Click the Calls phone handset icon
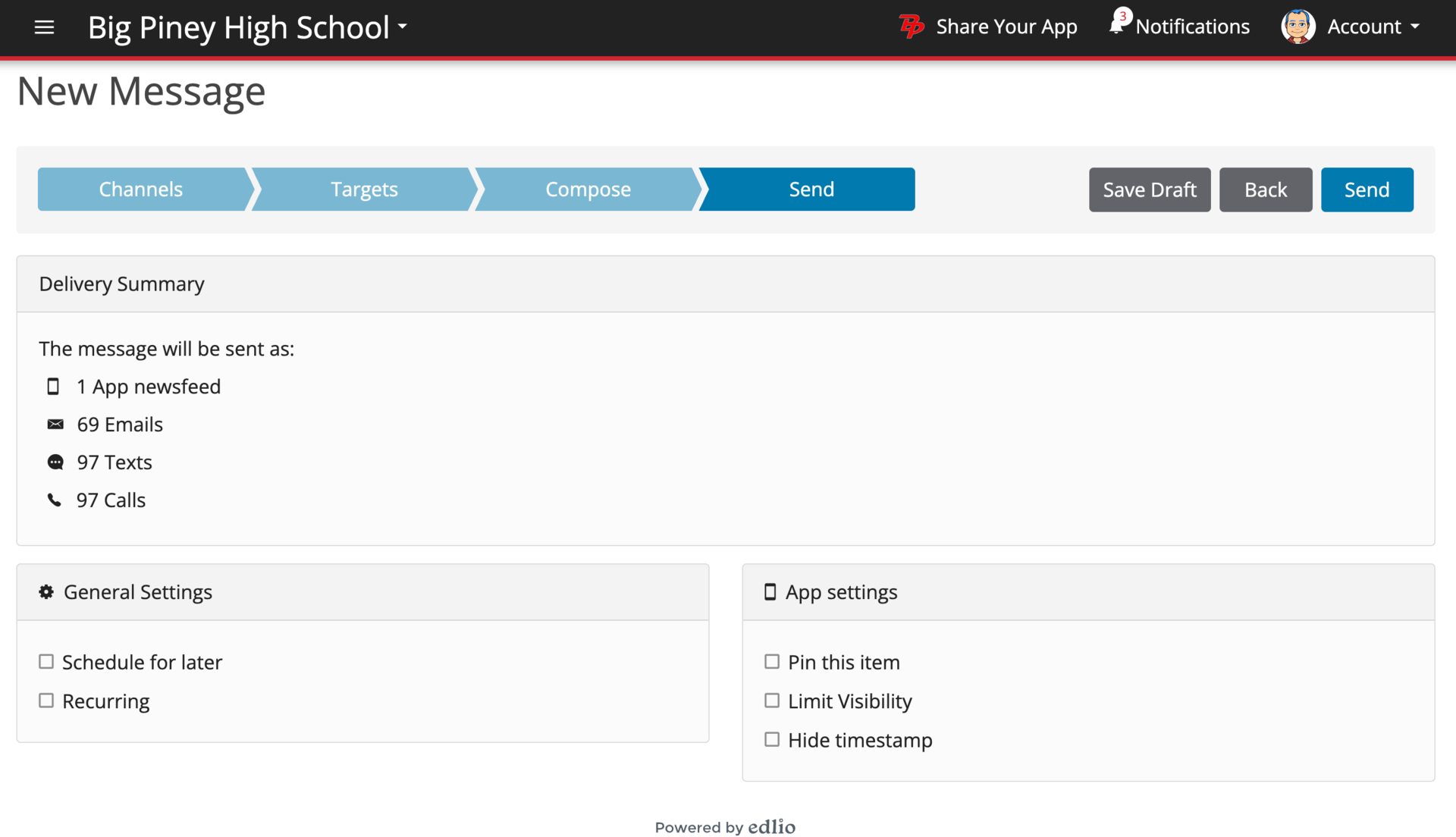The image size is (1456, 837). [x=54, y=500]
